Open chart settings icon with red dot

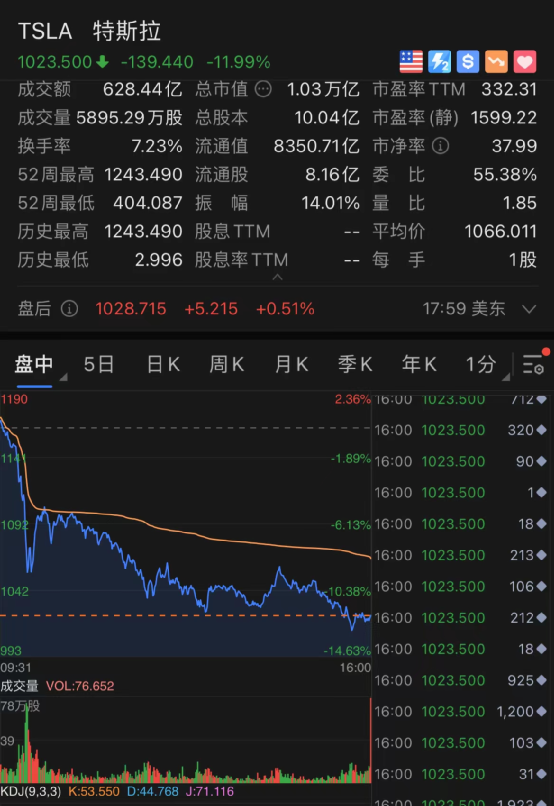534,363
